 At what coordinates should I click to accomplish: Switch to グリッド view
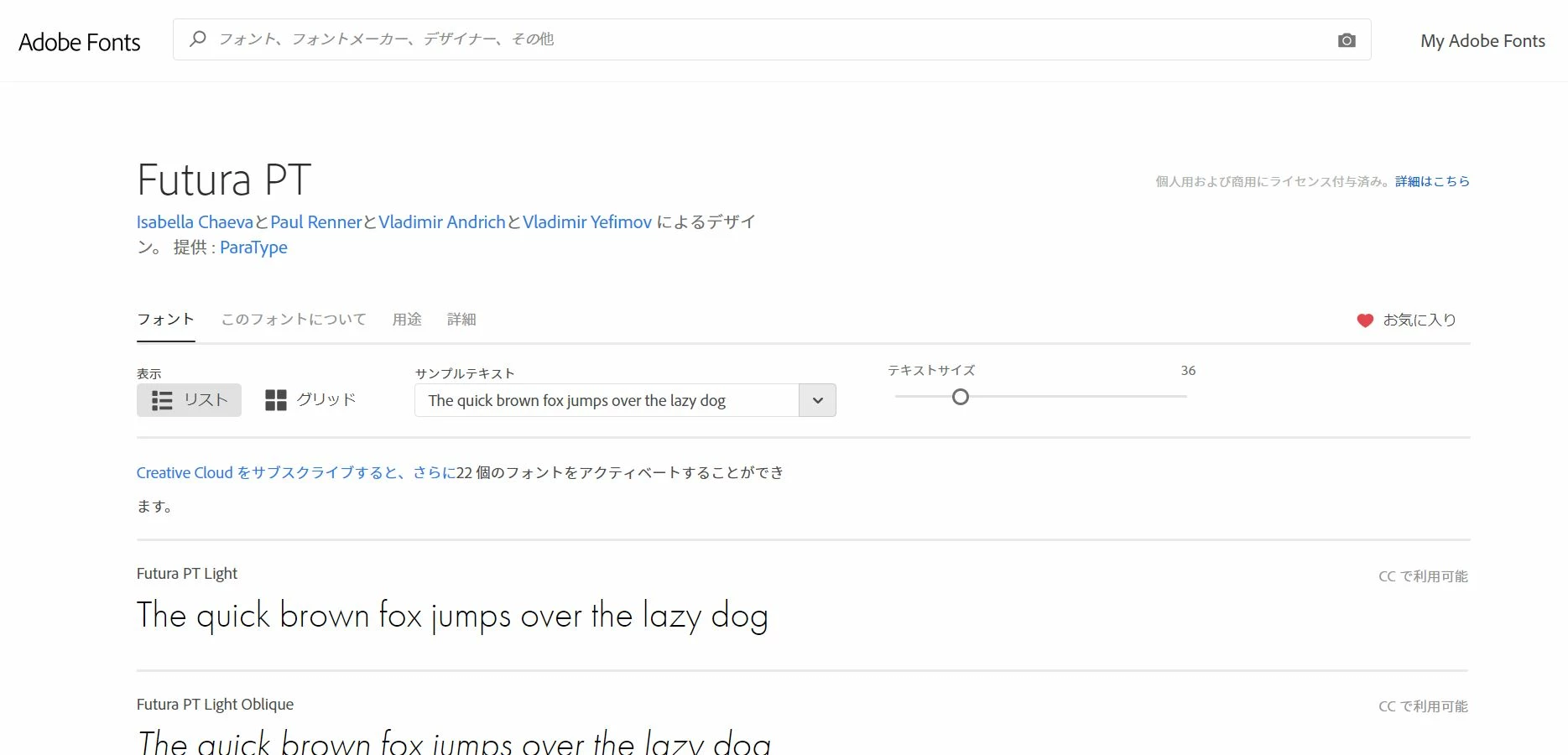tap(310, 400)
